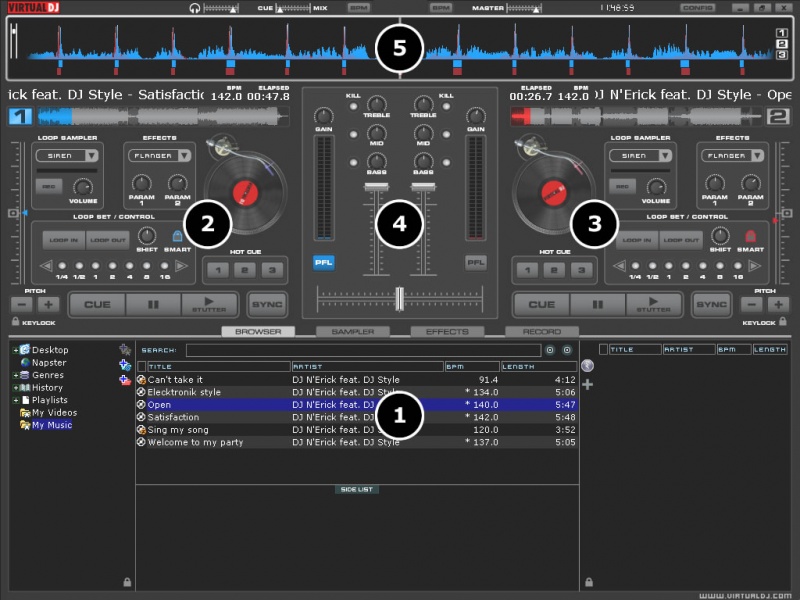
Task: Toggle Smart loop on deck 1
Action: [177, 236]
